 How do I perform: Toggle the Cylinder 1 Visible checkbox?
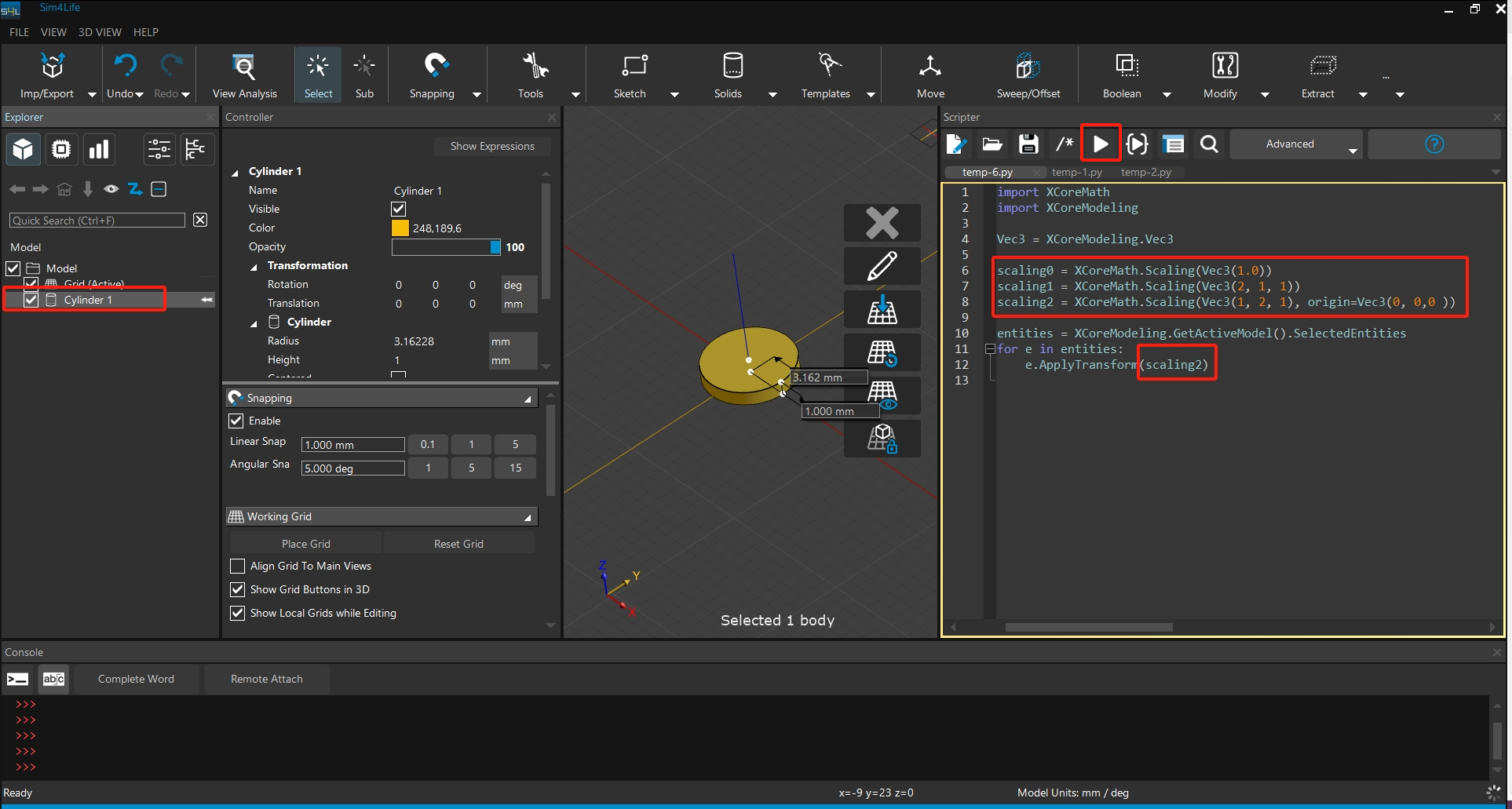399,209
